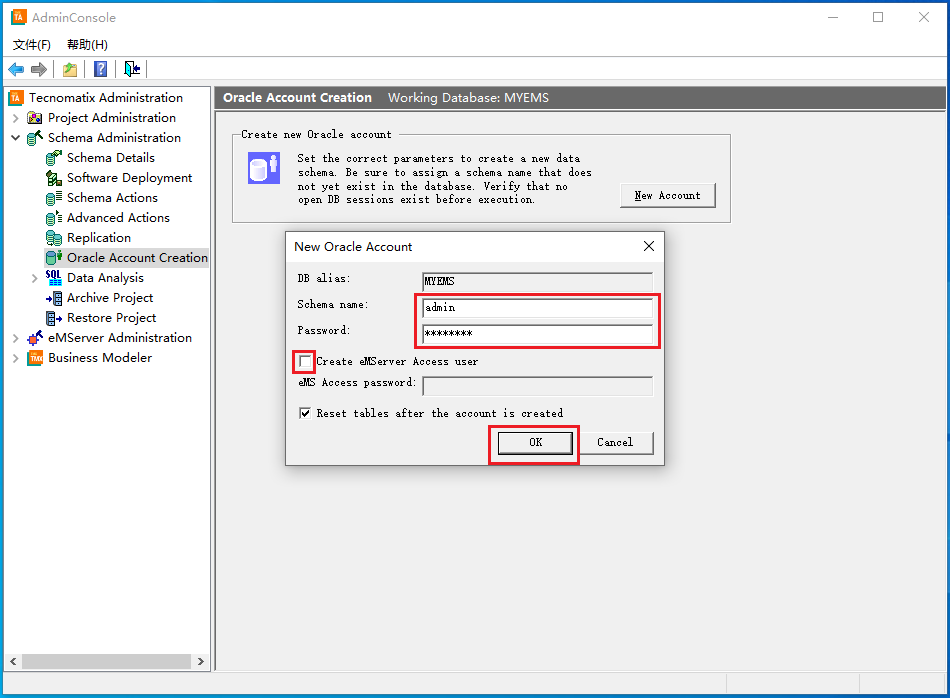The height and width of the screenshot is (698, 950).
Task: Uncheck Reset tables after account is created
Action: pos(305,413)
